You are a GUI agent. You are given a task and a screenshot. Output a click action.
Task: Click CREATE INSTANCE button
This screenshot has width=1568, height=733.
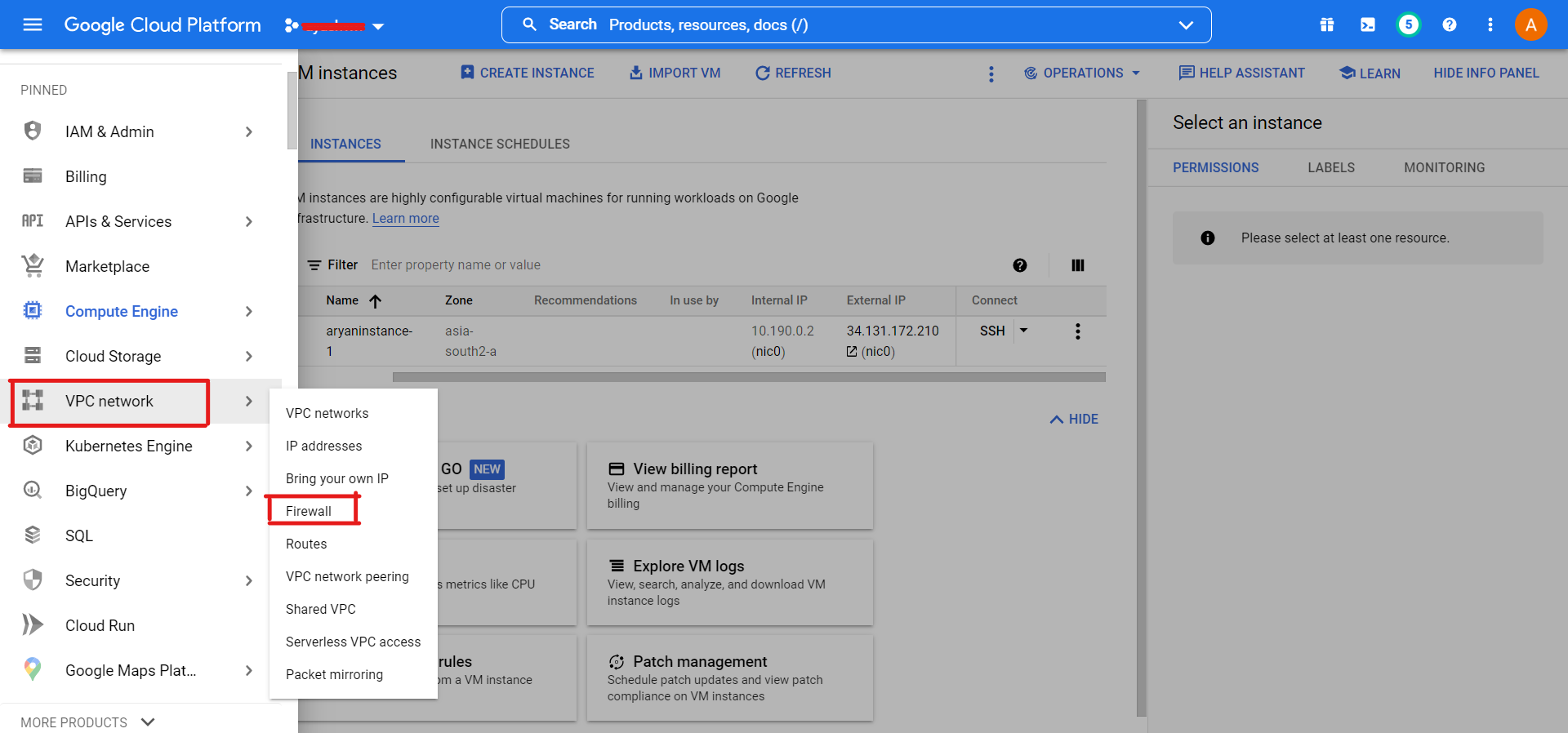click(x=528, y=73)
